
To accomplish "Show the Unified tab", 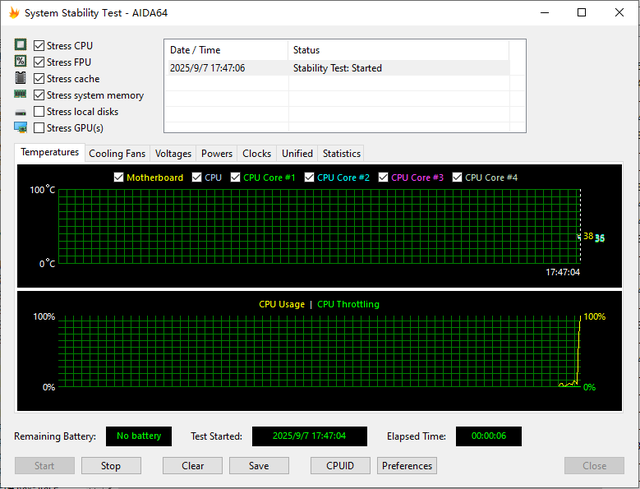I will point(297,153).
